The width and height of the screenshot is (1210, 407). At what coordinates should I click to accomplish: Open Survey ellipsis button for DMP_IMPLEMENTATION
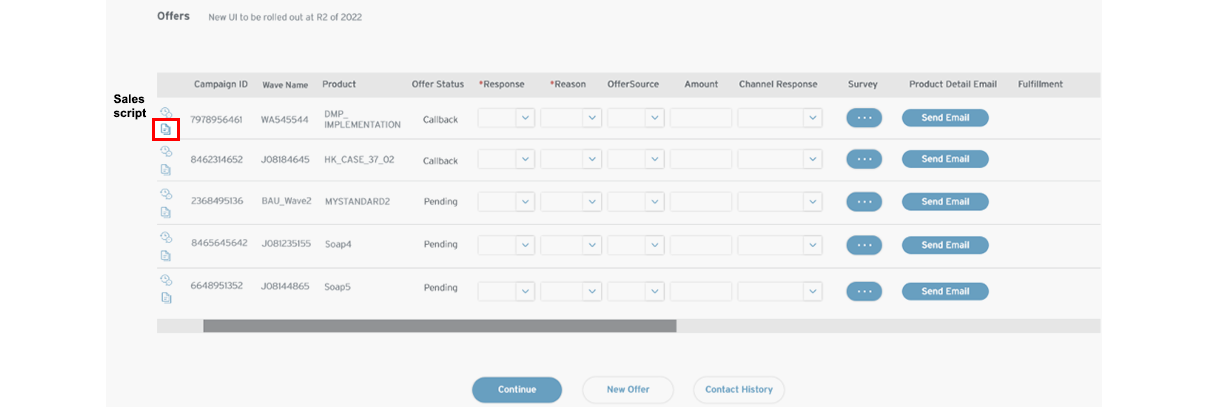[x=865, y=118]
